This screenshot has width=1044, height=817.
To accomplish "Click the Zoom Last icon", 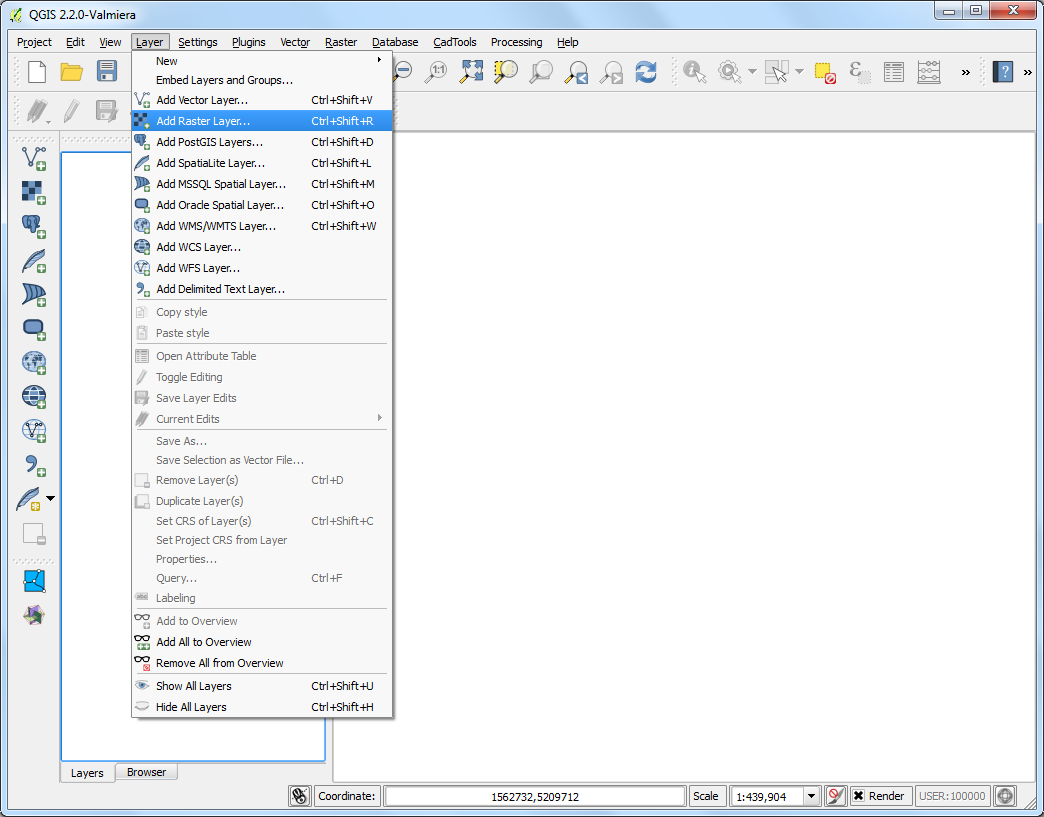I will click(576, 71).
